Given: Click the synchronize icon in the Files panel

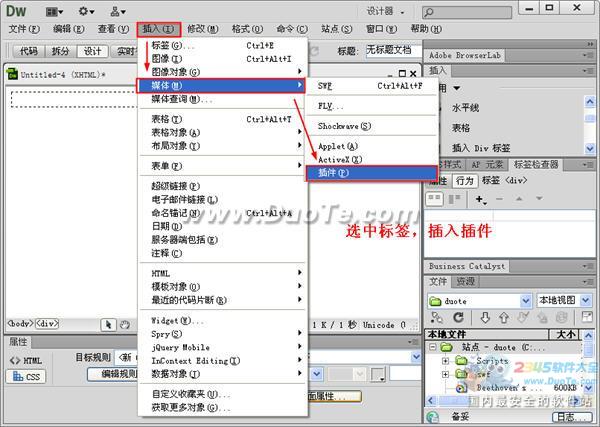Looking at the screenshot, I should click(x=561, y=317).
